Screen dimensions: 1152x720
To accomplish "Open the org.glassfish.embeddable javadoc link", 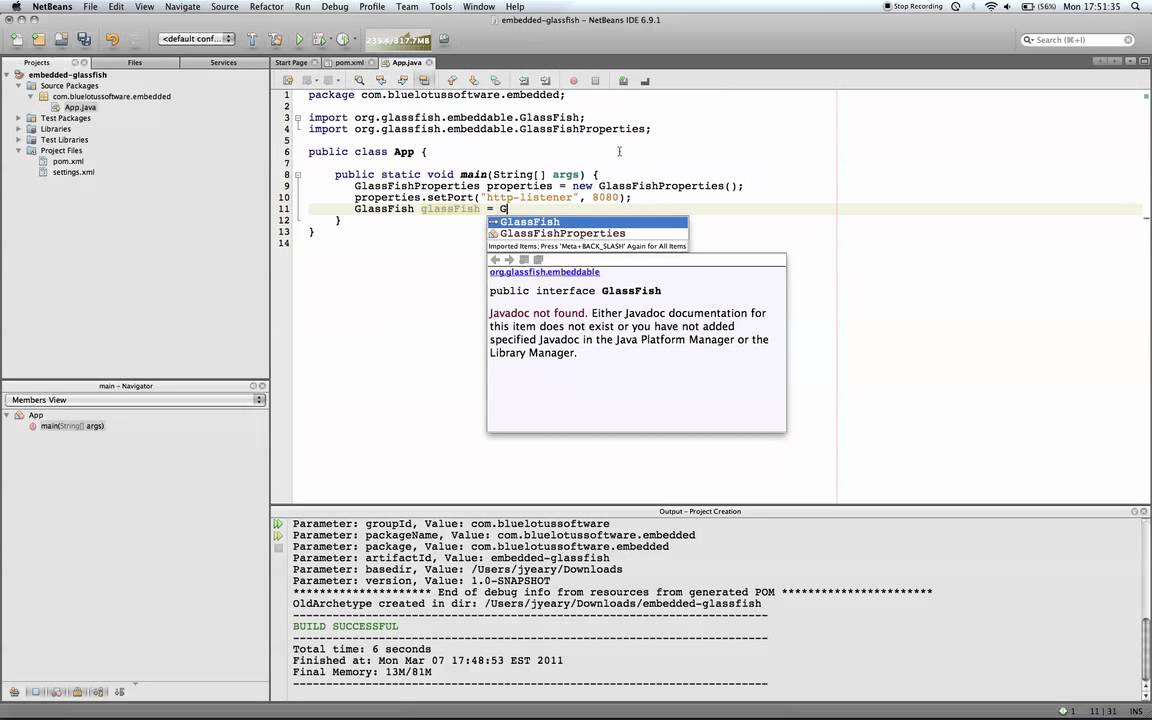I will [544, 272].
